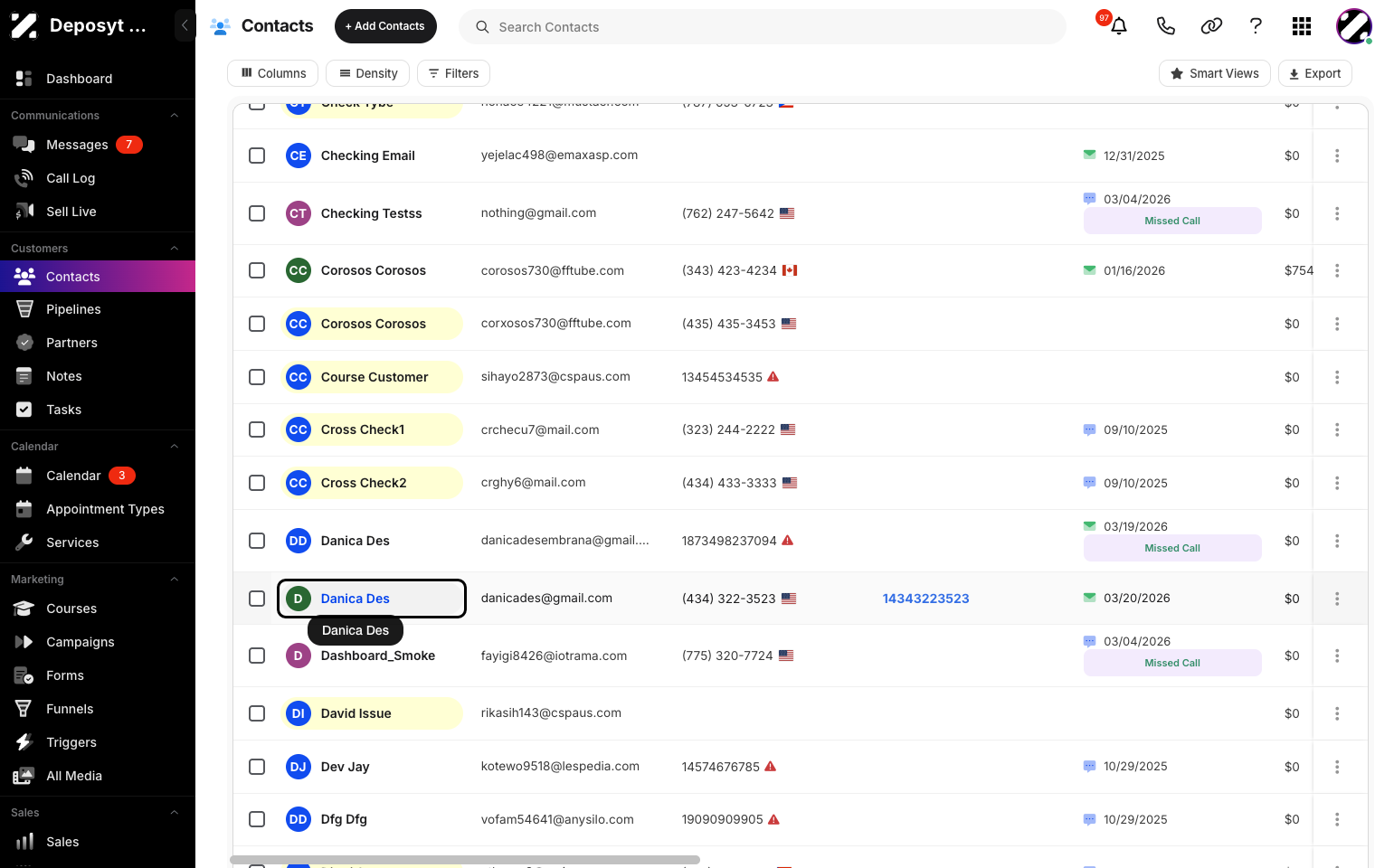Viewport: 1394px width, 868px height.
Task: Click the link chain icon in header
Action: (1211, 26)
